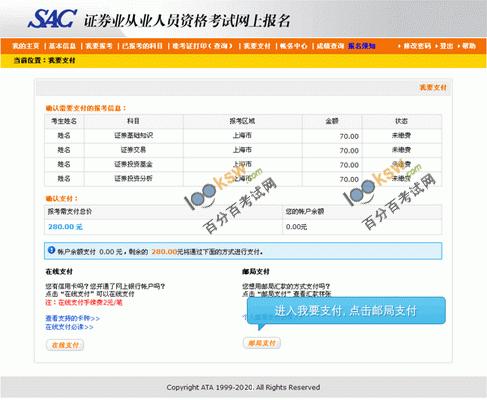Click the 修改密码 link
The width and height of the screenshot is (487, 400).
pyautogui.click(x=417, y=46)
